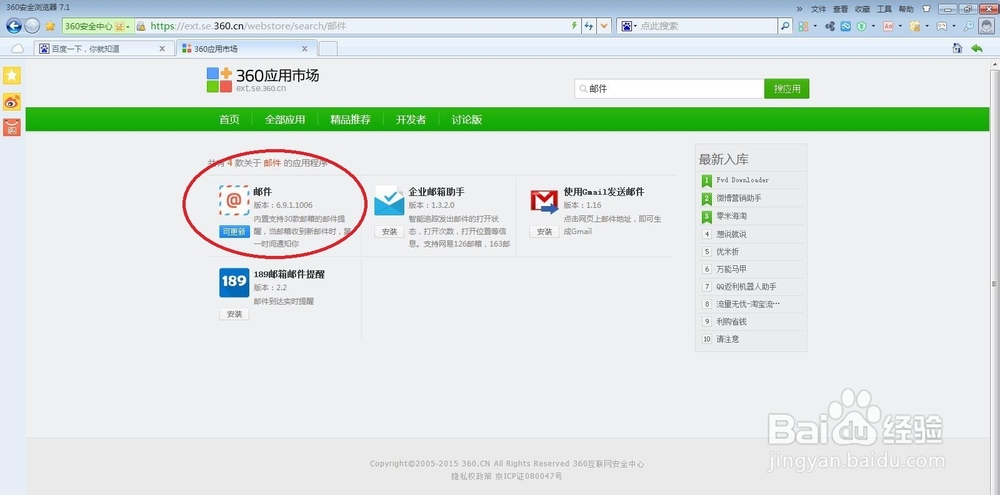Open the 文件 menu

point(818,10)
